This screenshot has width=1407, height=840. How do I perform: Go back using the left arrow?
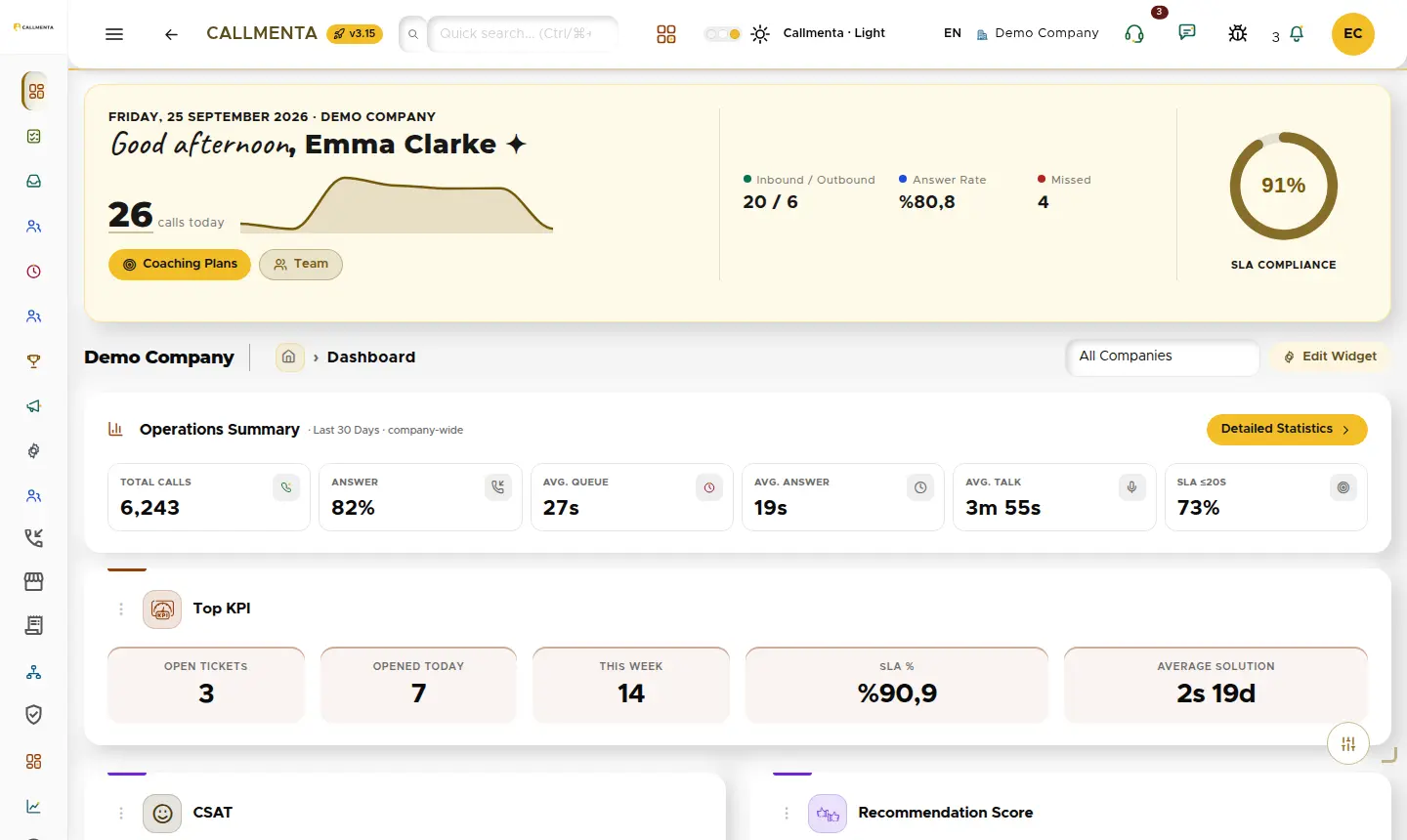click(x=171, y=34)
